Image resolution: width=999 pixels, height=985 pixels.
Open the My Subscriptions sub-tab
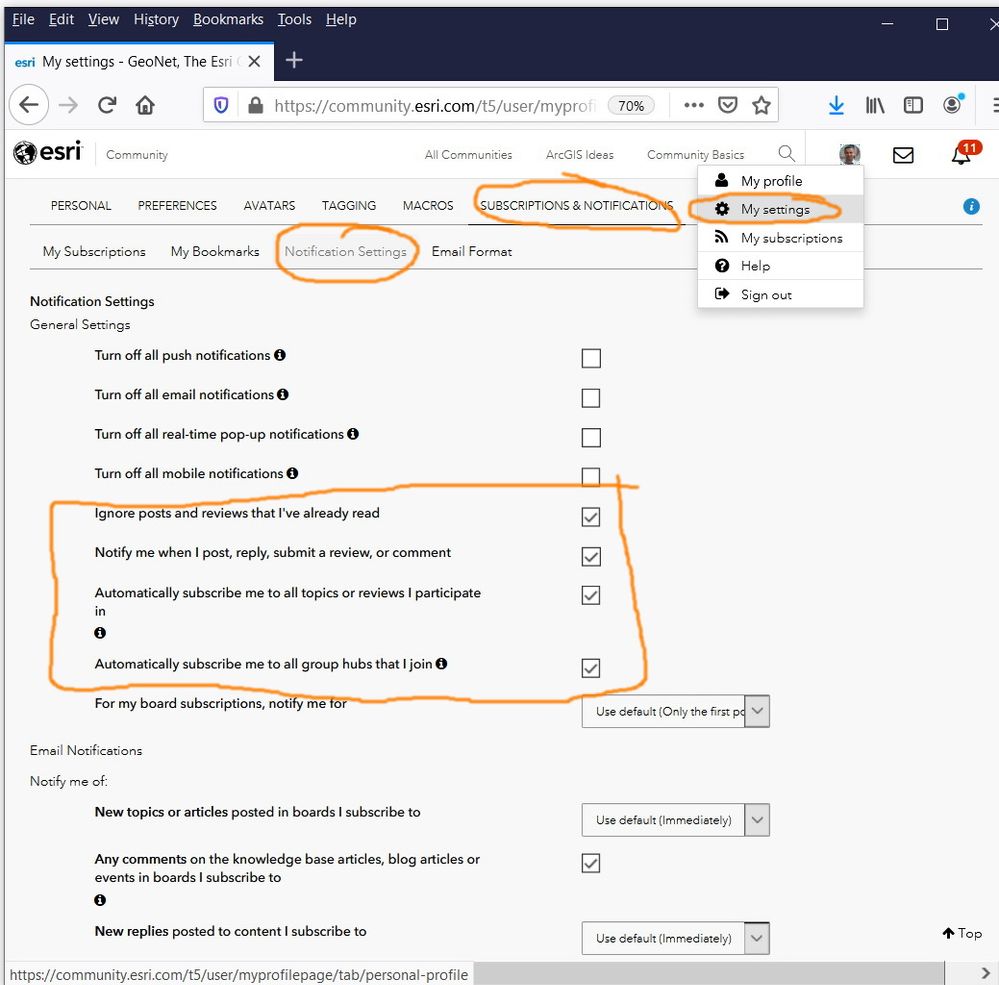(94, 252)
